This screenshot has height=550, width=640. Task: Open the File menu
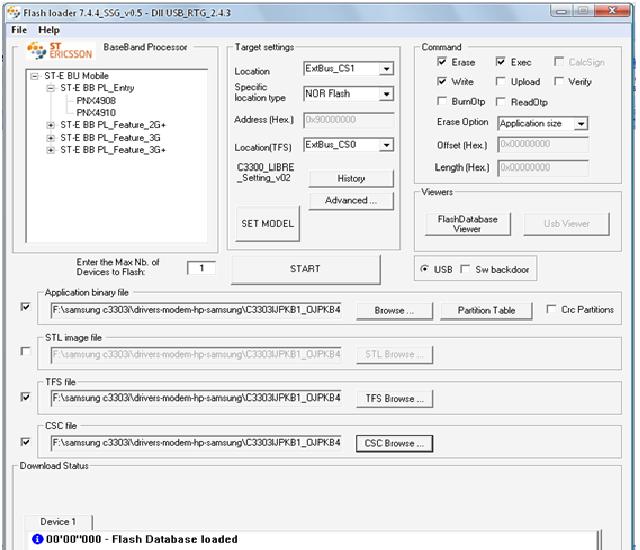(19, 30)
